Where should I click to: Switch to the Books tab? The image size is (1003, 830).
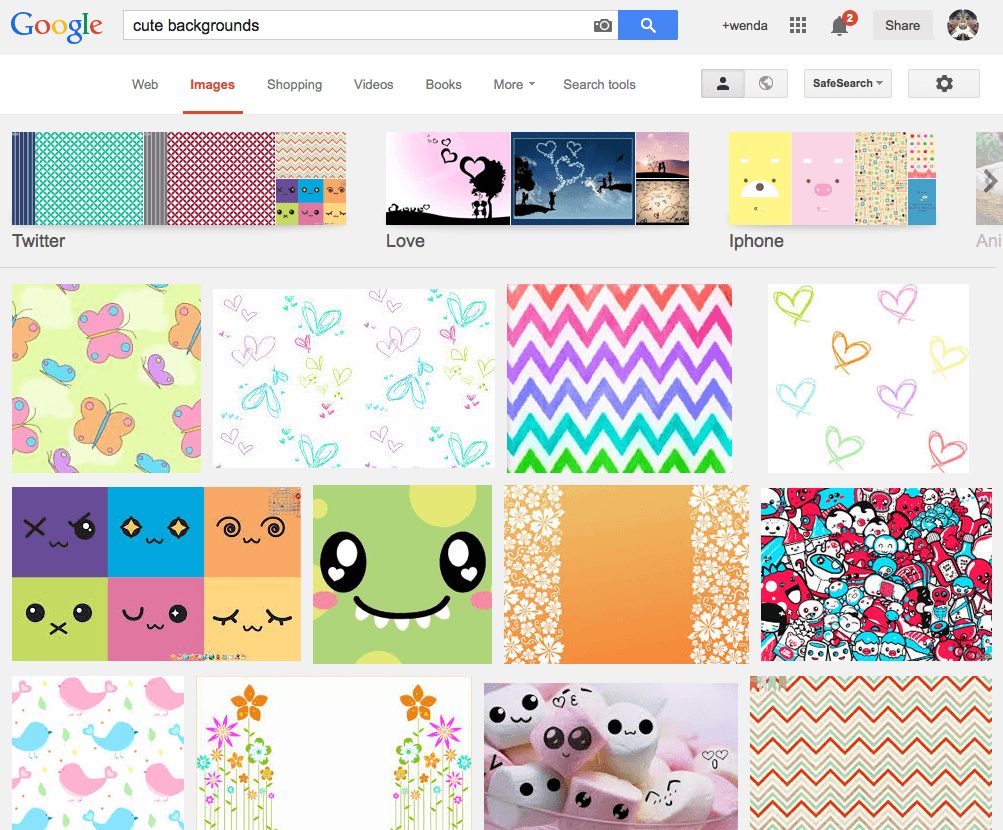tap(443, 84)
